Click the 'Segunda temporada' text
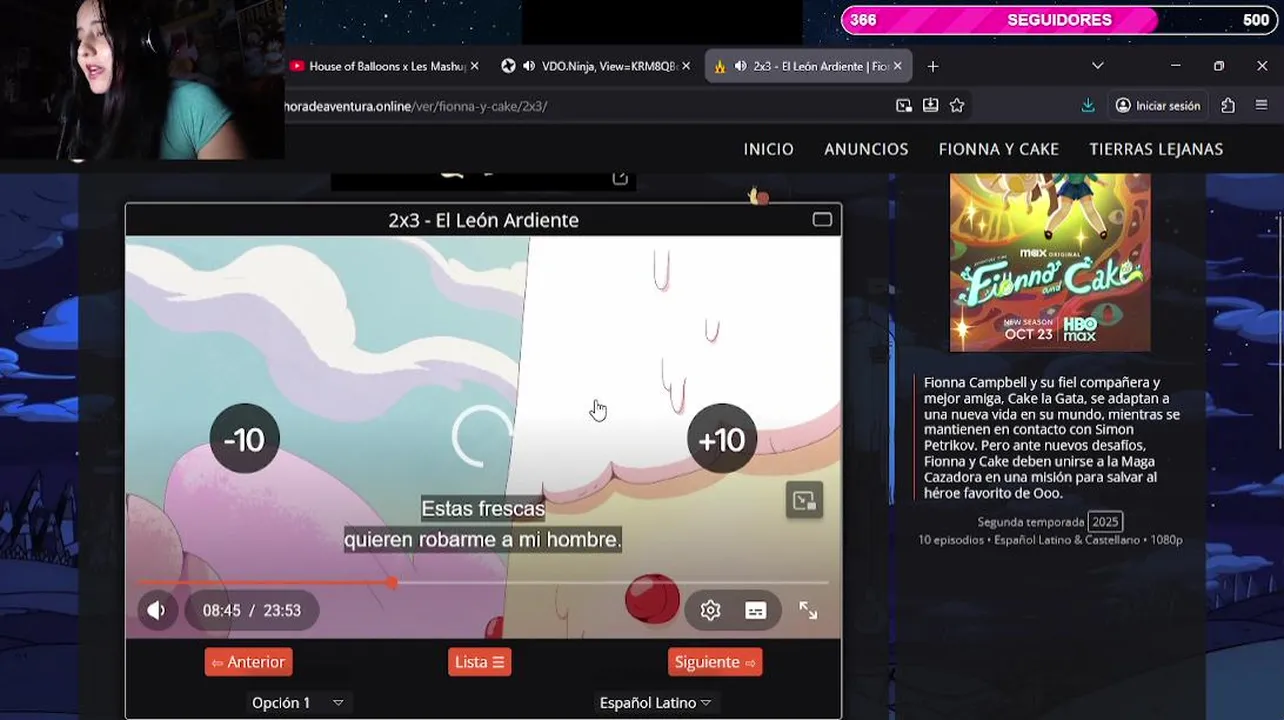The image size is (1284, 720). [1031, 522]
